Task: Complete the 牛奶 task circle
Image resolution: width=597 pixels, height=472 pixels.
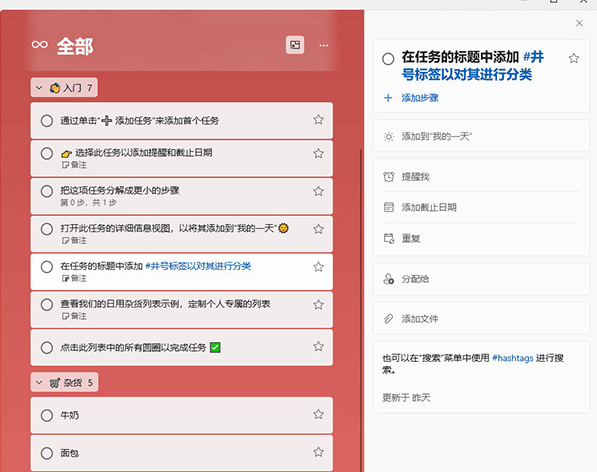Action: pyautogui.click(x=47, y=415)
